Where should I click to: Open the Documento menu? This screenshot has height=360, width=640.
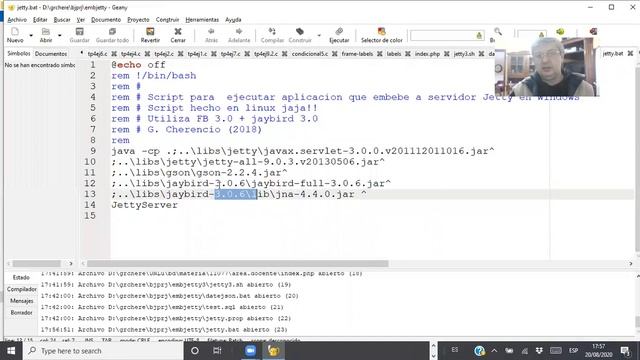(x=106, y=20)
